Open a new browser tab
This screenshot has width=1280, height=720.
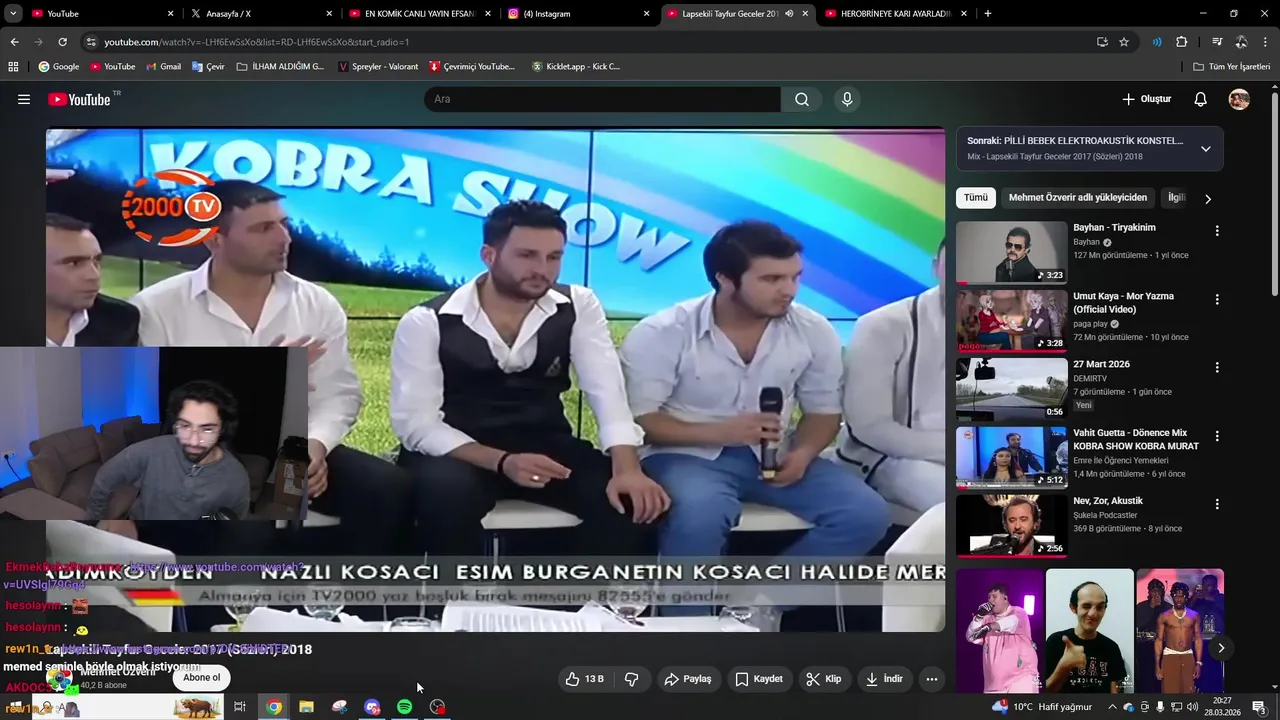tap(988, 14)
